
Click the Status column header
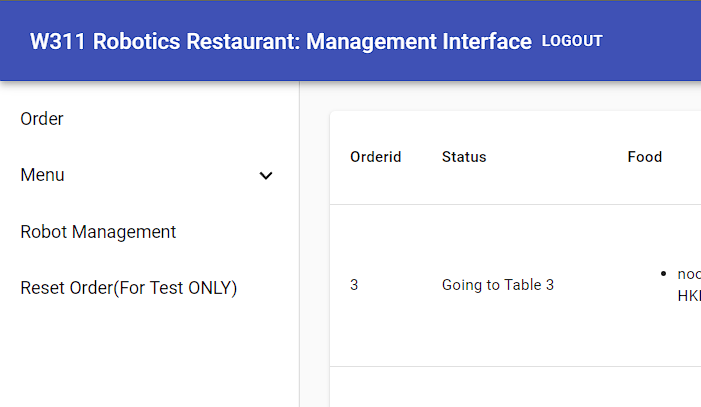[x=464, y=157]
